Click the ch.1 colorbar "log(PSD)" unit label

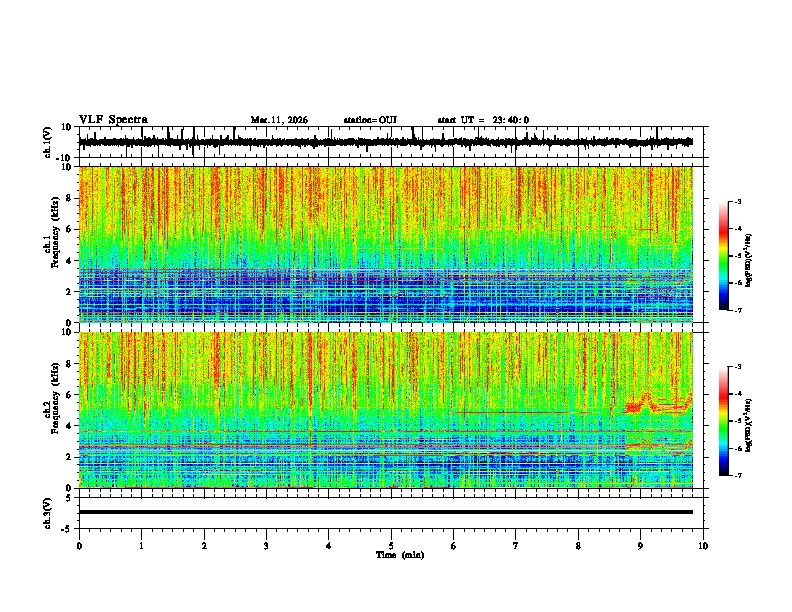click(748, 261)
